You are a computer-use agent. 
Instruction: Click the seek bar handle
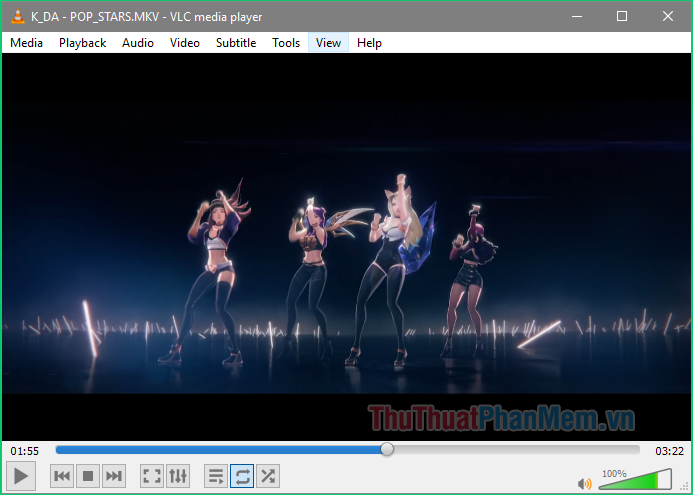point(387,449)
